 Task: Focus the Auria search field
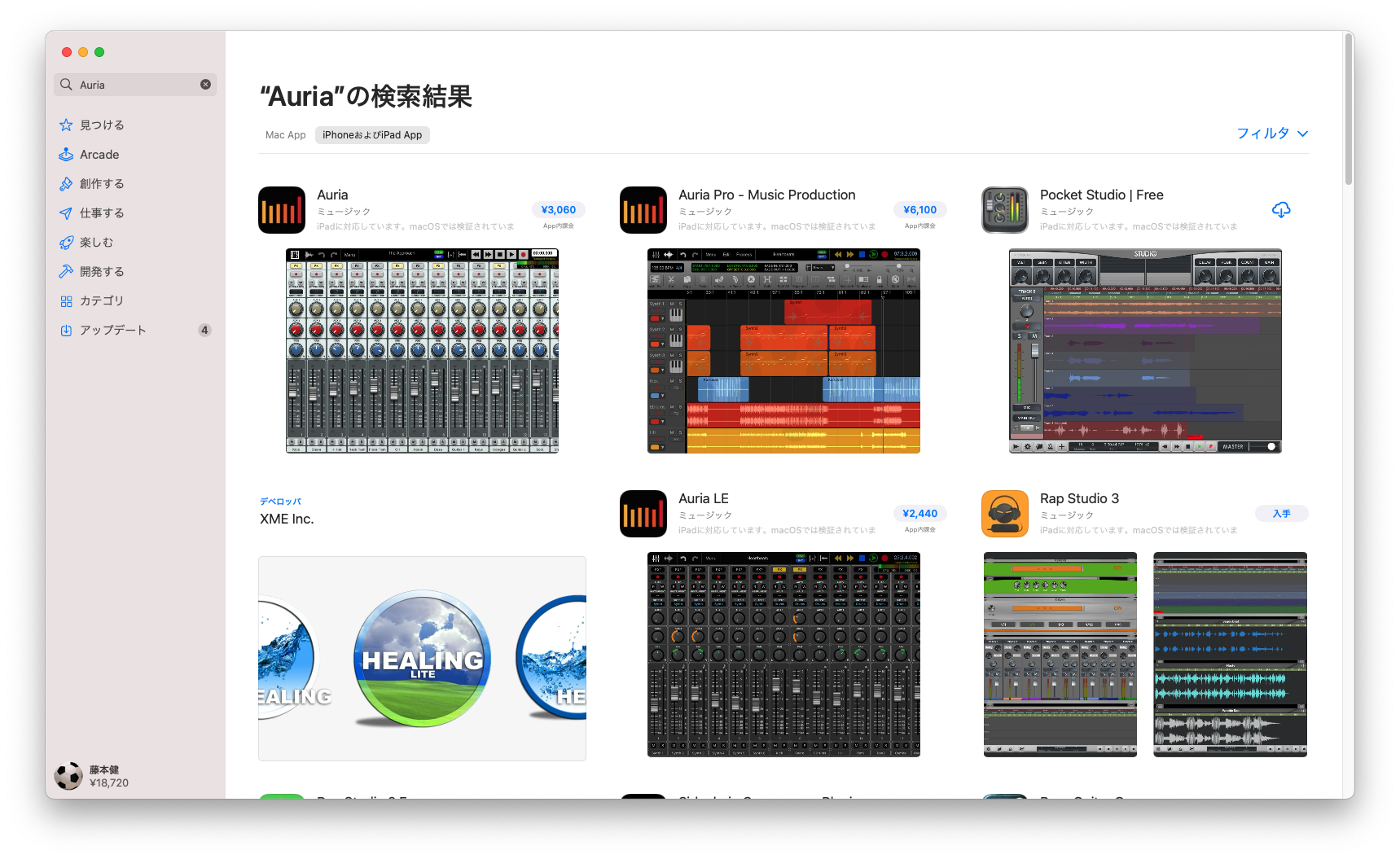point(135,85)
